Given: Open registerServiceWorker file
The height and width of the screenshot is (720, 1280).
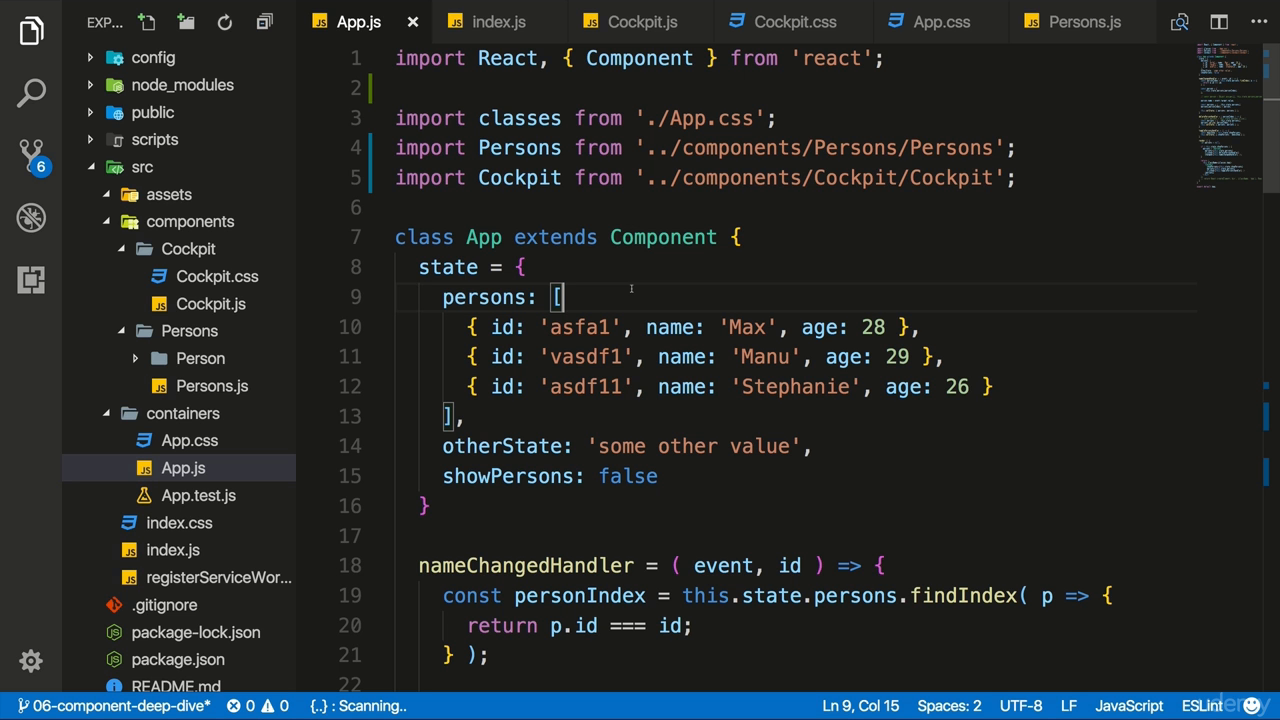Looking at the screenshot, I should [x=219, y=577].
